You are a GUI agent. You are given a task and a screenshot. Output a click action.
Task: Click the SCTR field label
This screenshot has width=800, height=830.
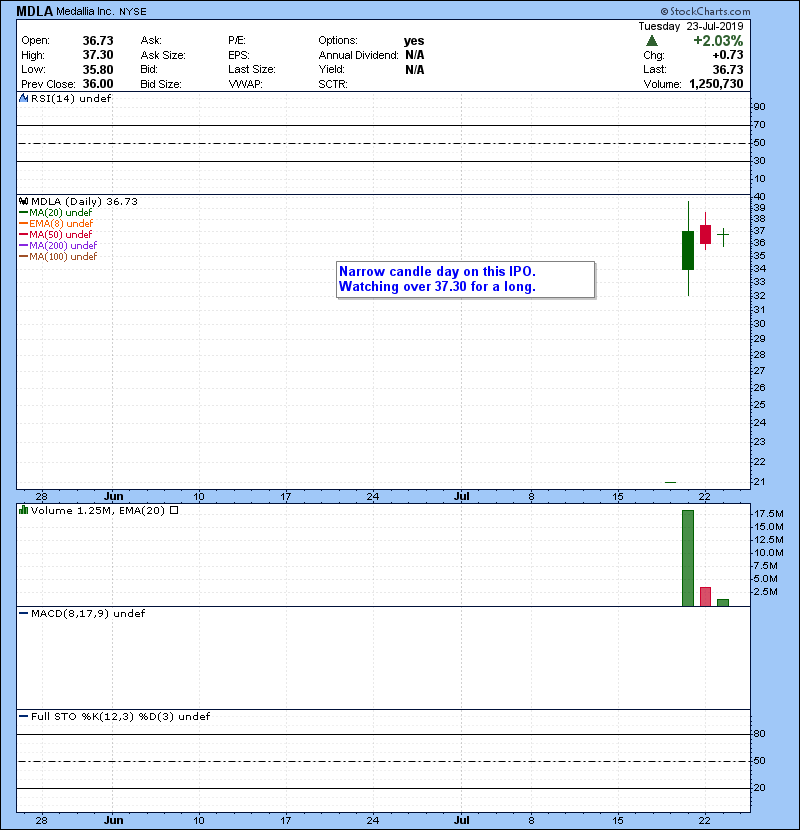point(332,84)
